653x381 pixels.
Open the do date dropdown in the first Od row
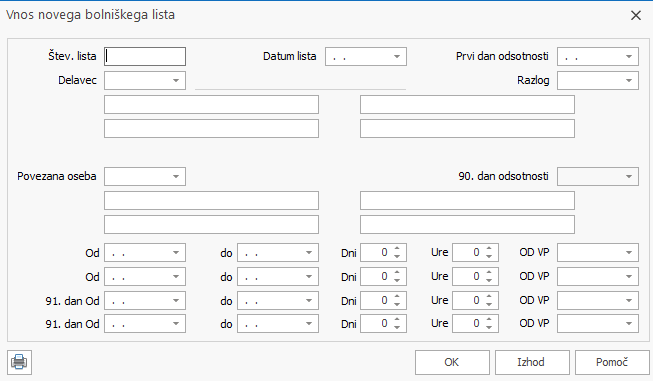click(309, 253)
